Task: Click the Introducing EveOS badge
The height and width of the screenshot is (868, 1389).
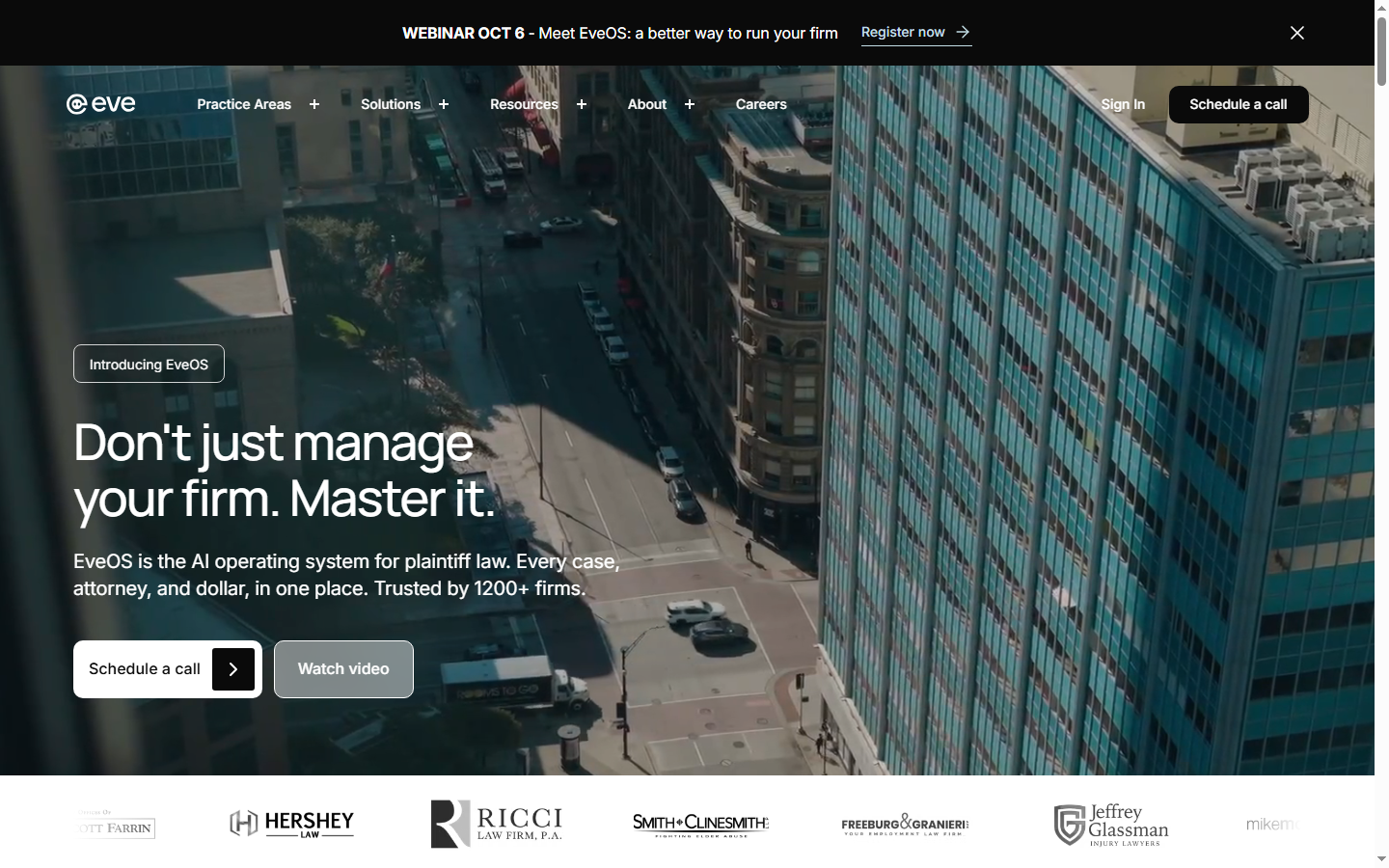Action: (x=149, y=364)
